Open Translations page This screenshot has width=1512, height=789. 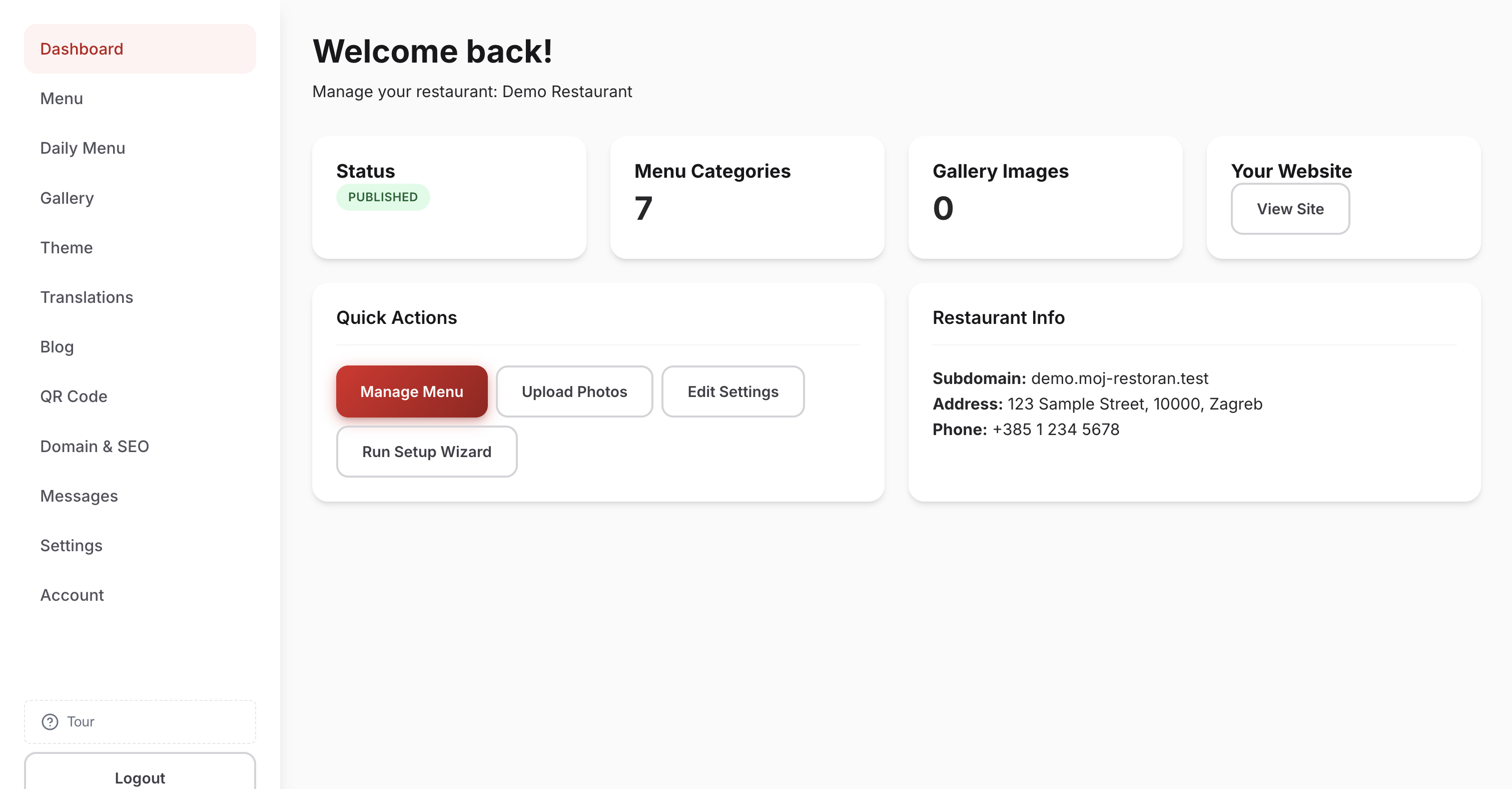point(87,297)
